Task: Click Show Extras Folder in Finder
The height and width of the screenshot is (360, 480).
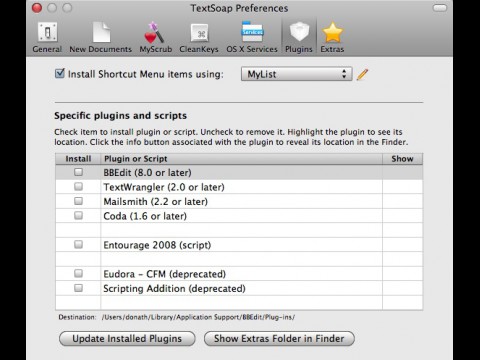Action: point(279,339)
